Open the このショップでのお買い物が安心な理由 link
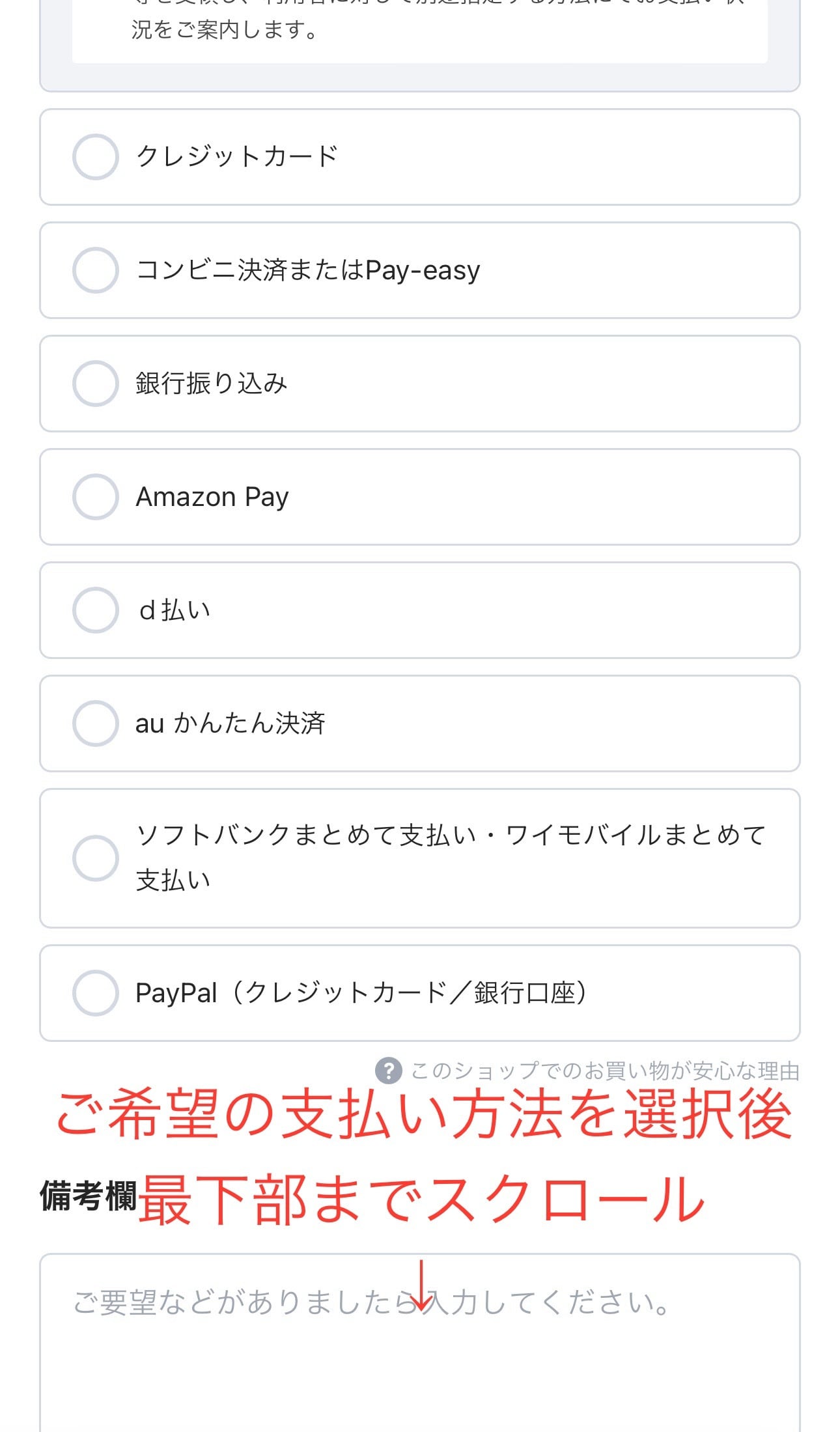 pos(605,1071)
